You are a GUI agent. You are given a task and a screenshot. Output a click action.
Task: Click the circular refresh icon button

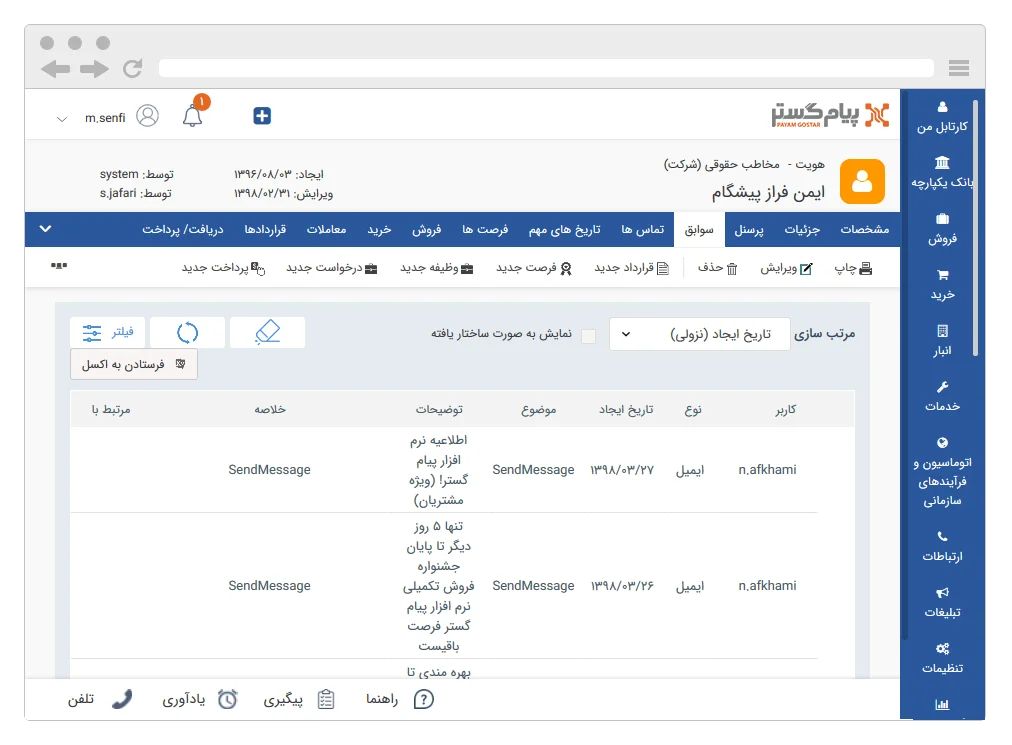187,333
